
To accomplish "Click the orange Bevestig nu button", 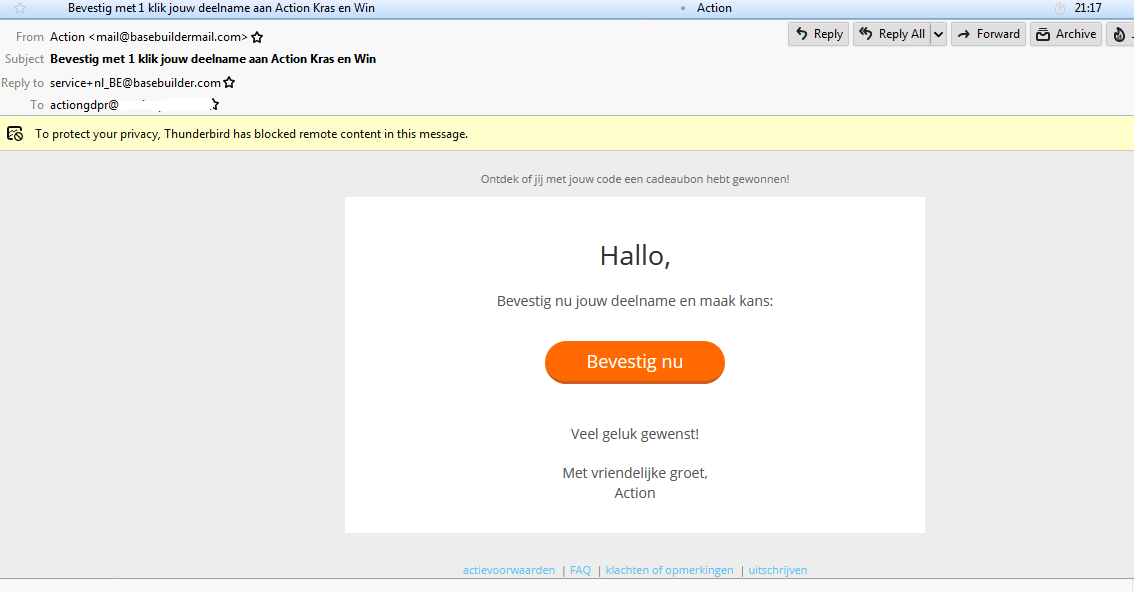I will click(634, 362).
